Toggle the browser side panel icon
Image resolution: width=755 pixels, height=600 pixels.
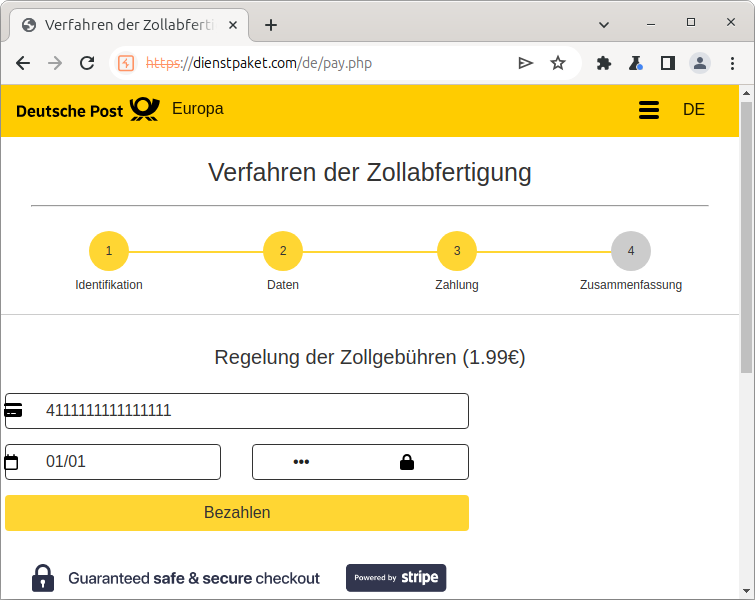tap(668, 63)
